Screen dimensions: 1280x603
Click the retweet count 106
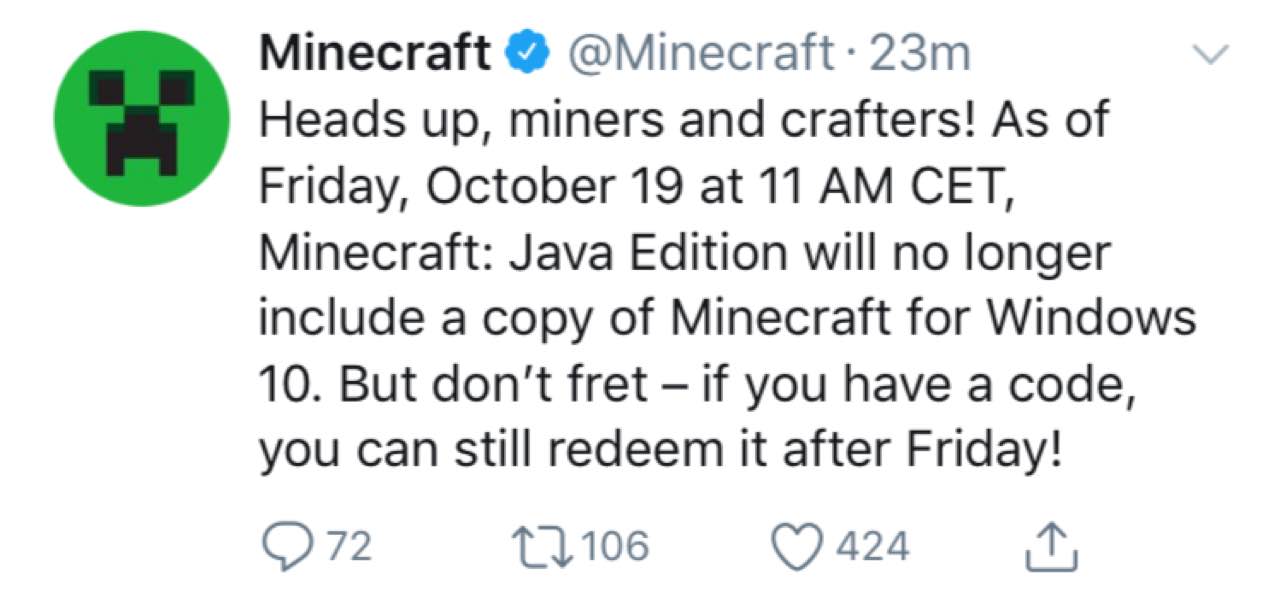pyautogui.click(x=614, y=547)
